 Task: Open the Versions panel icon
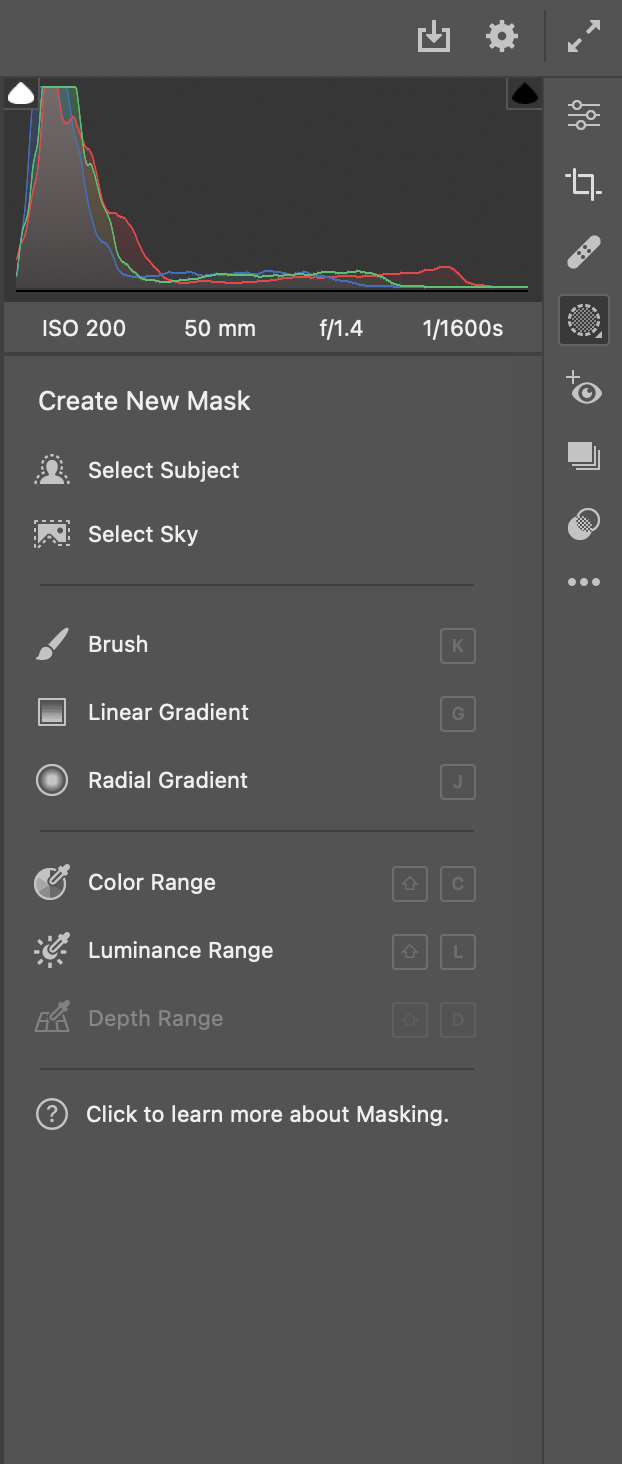583,523
